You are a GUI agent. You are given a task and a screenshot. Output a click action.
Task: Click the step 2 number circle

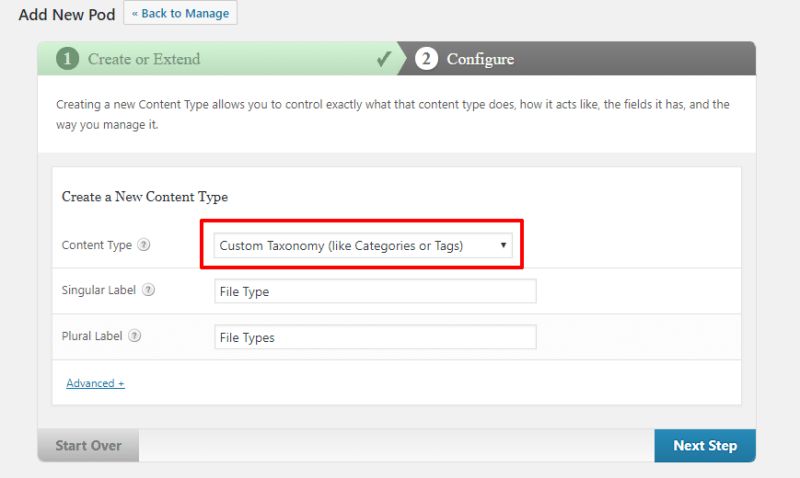(426, 59)
